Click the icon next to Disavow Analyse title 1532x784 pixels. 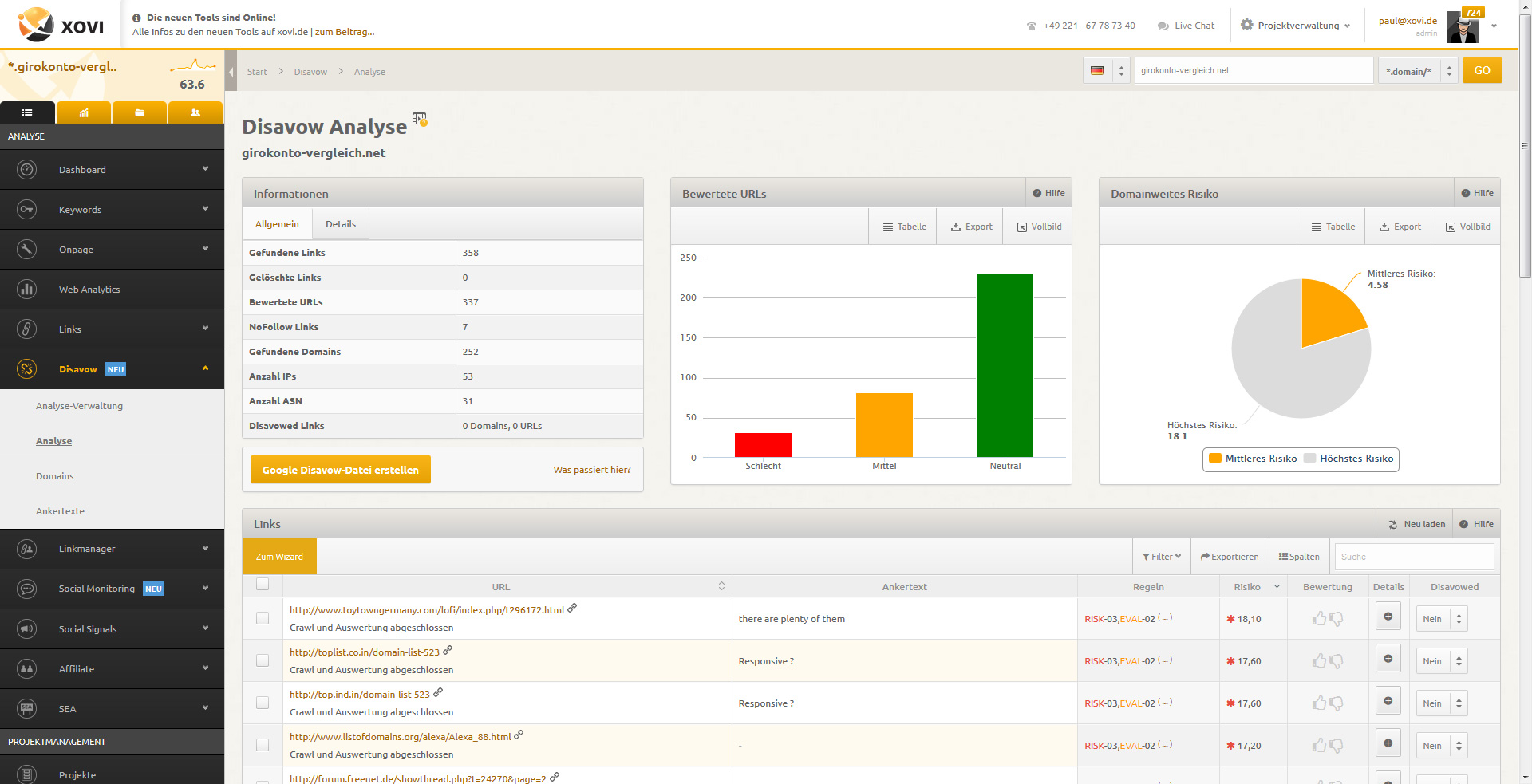420,120
